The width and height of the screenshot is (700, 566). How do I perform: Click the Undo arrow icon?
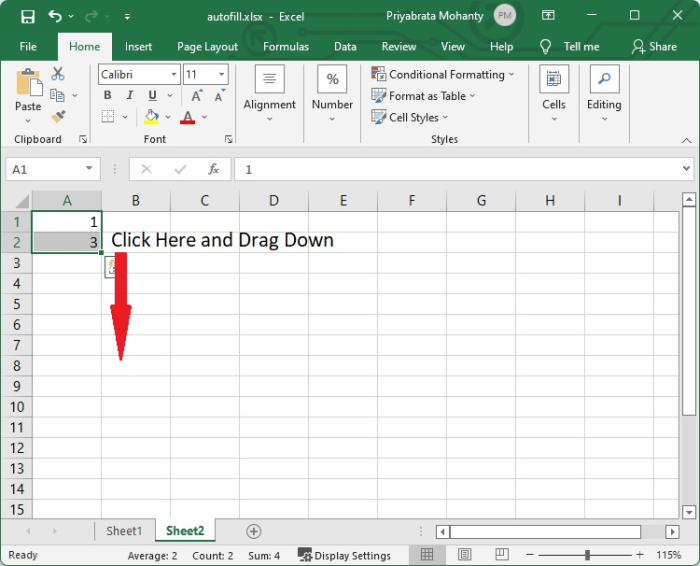(x=55, y=17)
